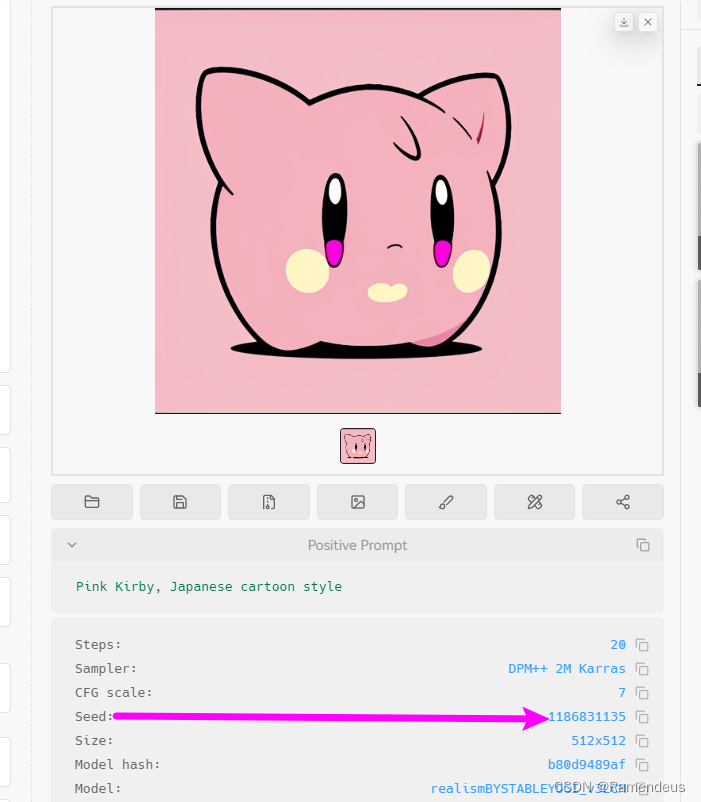Send image to inpaint with brush icon
Screen dimensions: 701x802
[446, 502]
